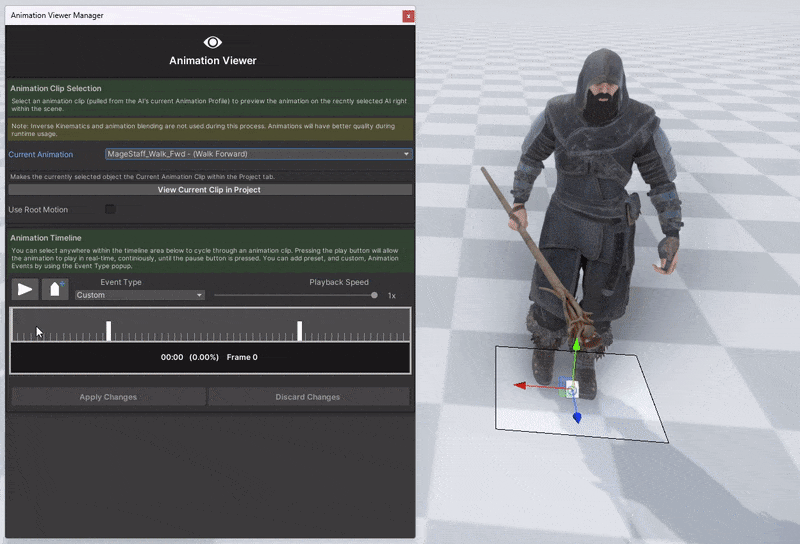Click View Current Clip in Project
Image resolution: width=800 pixels, height=544 pixels.
coord(210,190)
